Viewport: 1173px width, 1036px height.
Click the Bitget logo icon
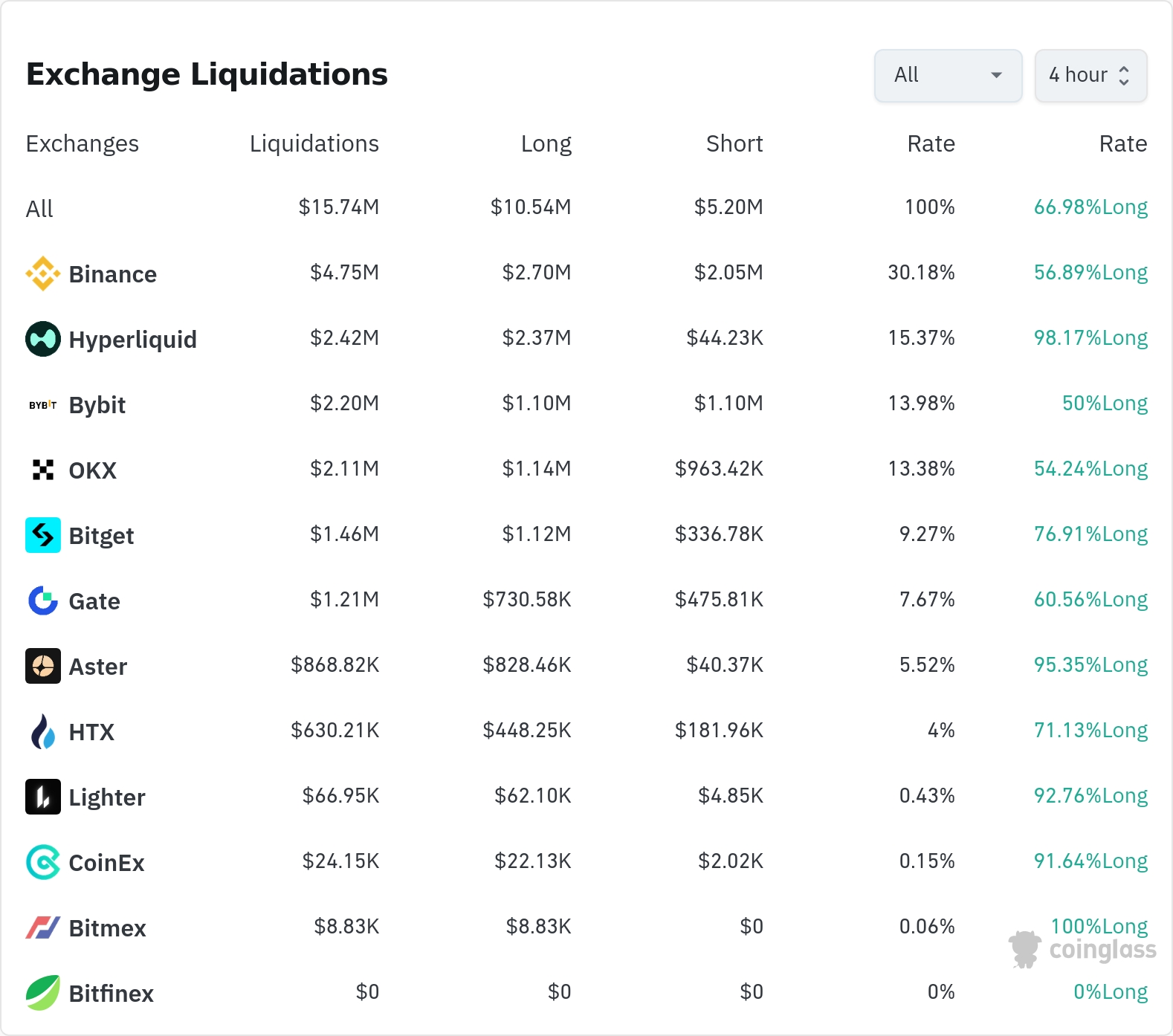coord(43,535)
